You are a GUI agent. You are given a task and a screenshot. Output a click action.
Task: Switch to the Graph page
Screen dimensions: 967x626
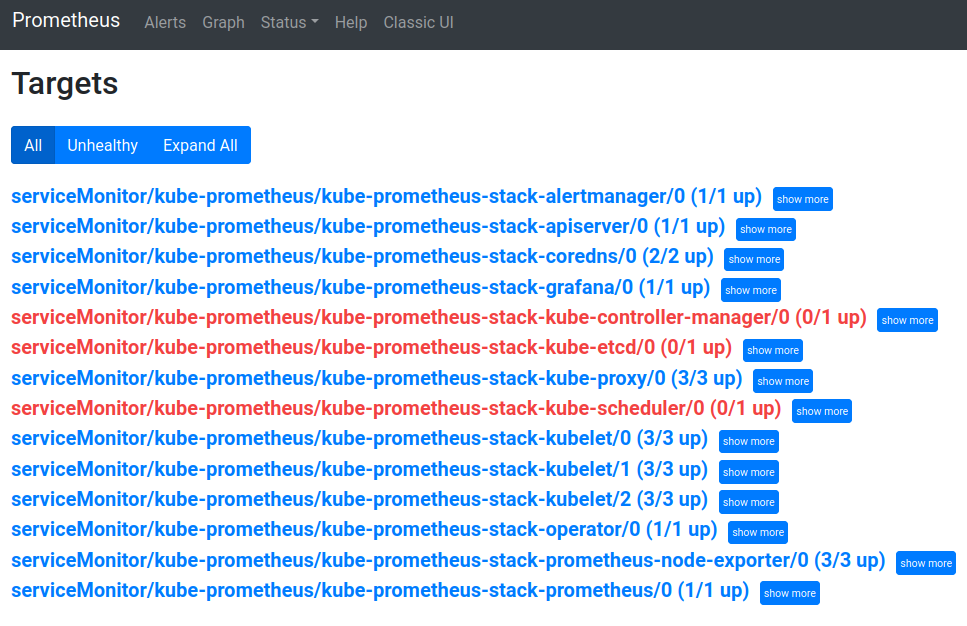point(223,22)
